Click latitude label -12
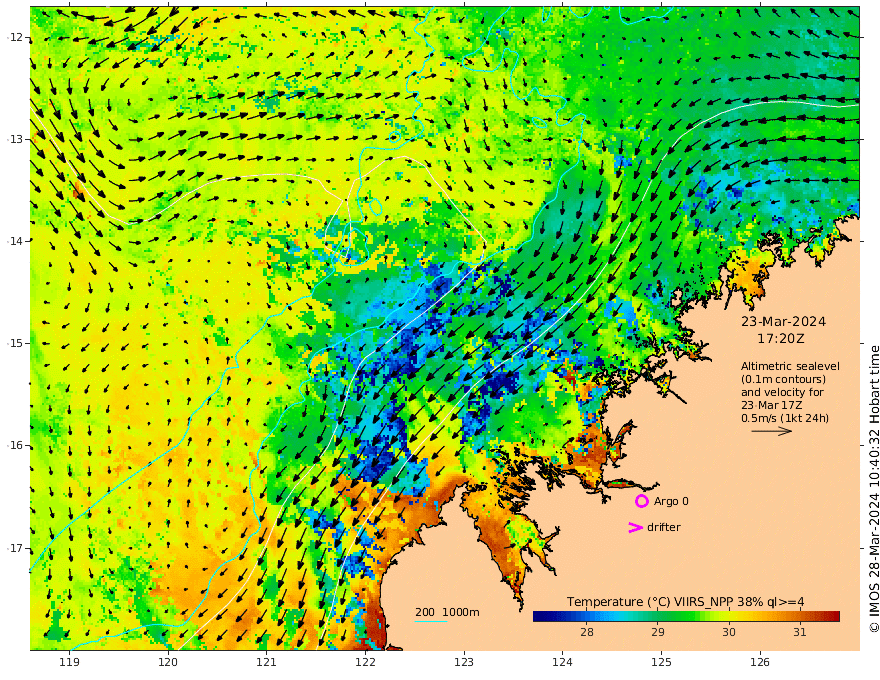 tap(15, 37)
